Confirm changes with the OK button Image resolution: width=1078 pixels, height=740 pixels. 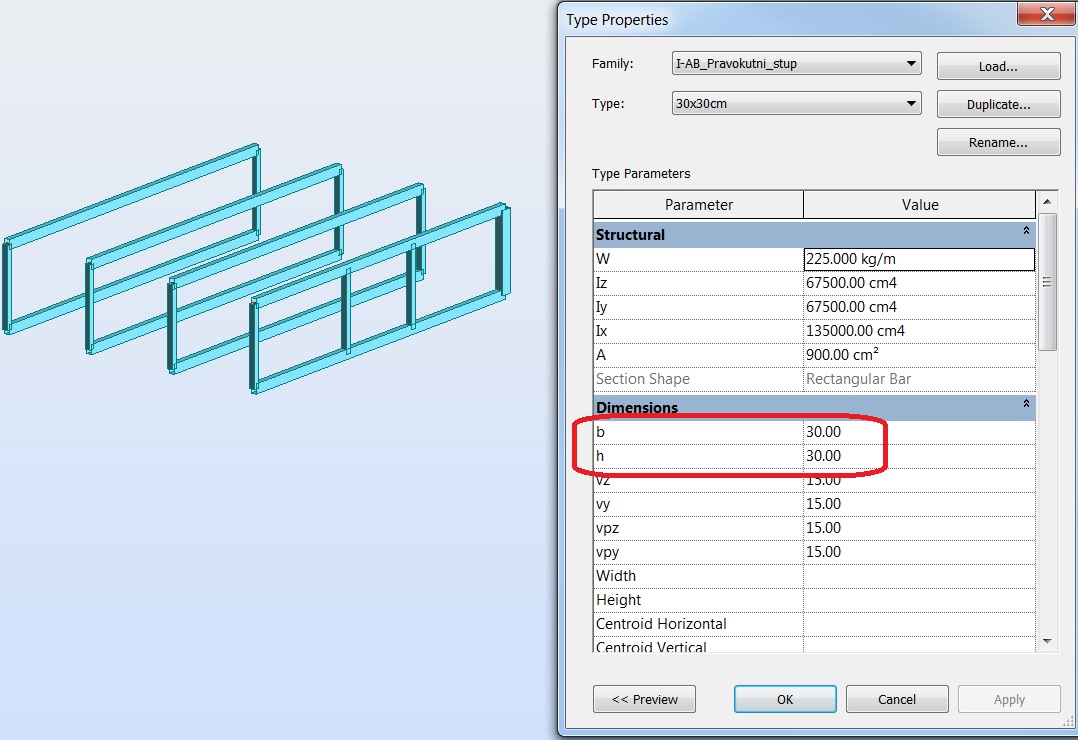784,698
